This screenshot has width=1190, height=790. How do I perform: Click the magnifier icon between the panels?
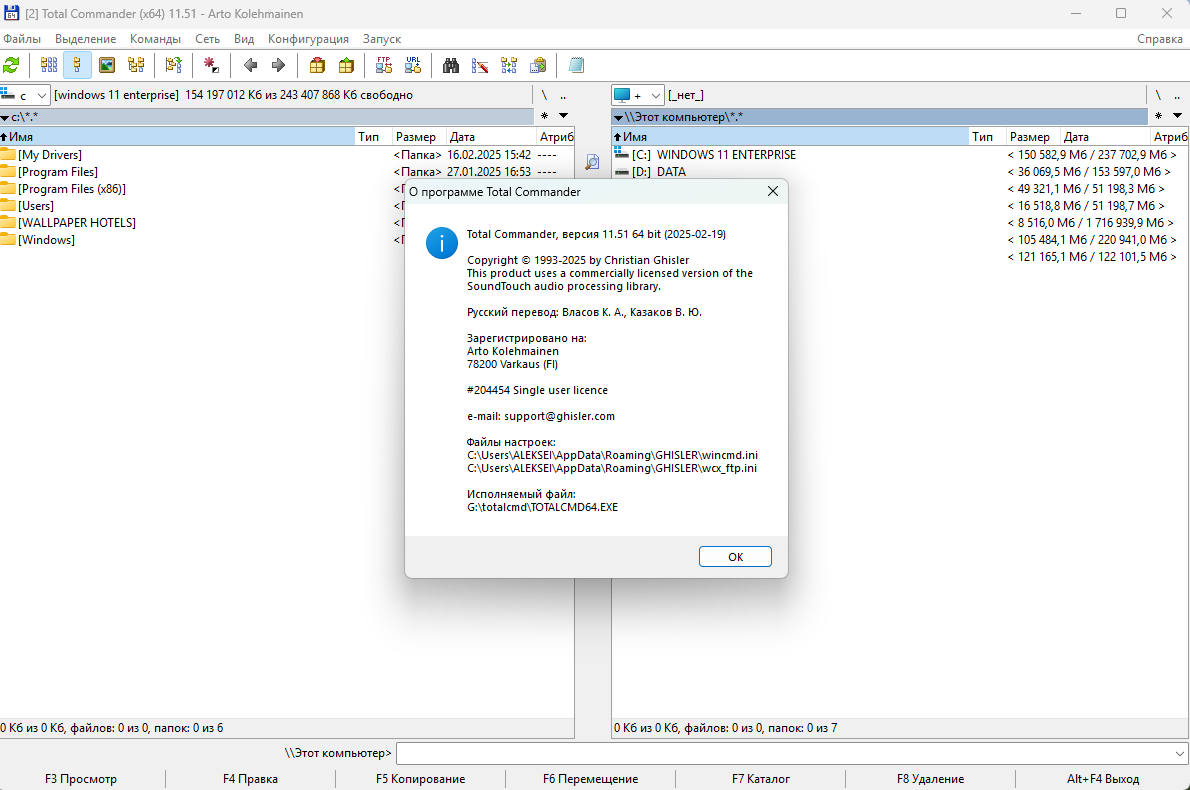coord(593,162)
